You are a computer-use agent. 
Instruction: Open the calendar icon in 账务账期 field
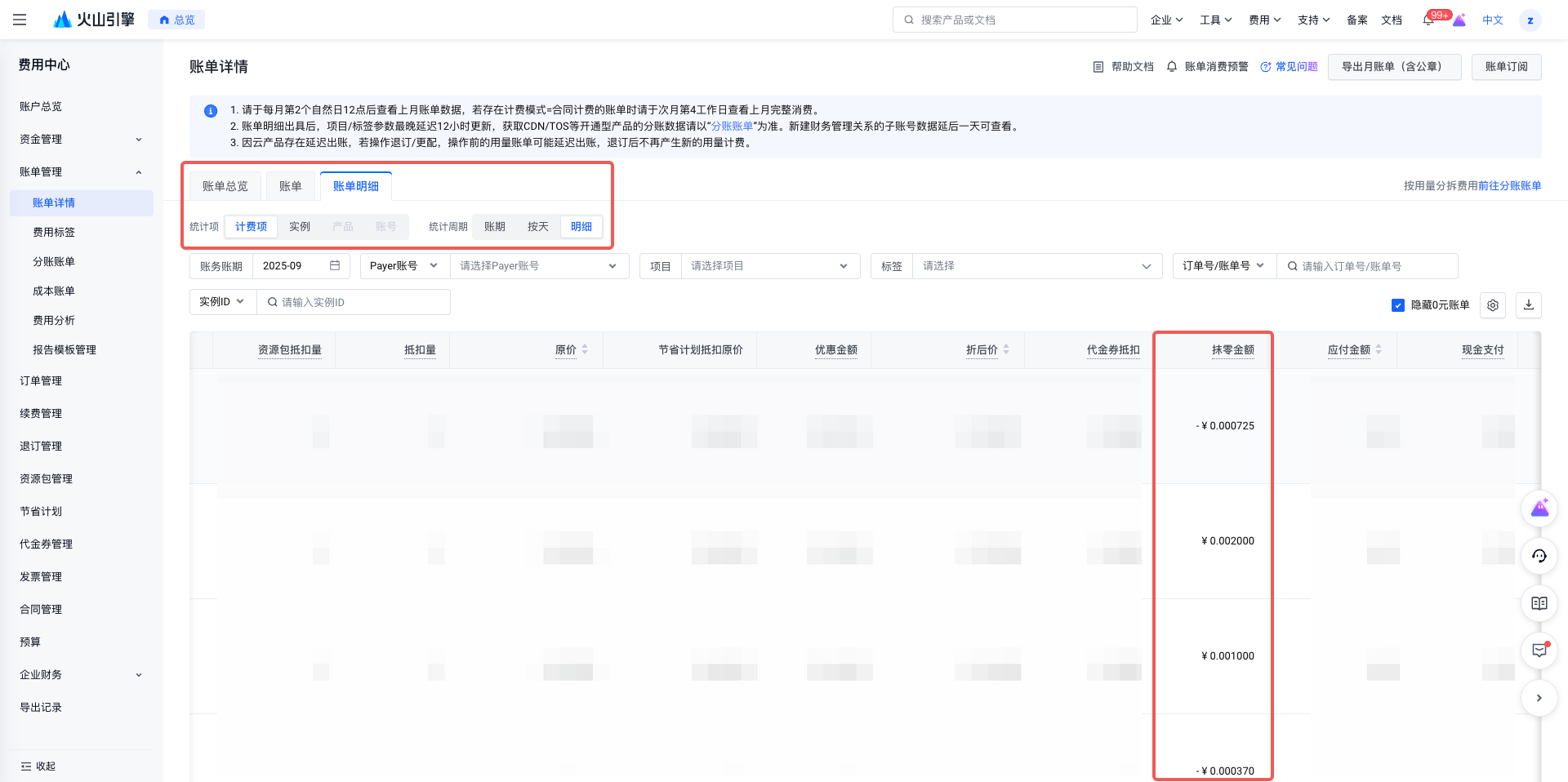pos(335,266)
